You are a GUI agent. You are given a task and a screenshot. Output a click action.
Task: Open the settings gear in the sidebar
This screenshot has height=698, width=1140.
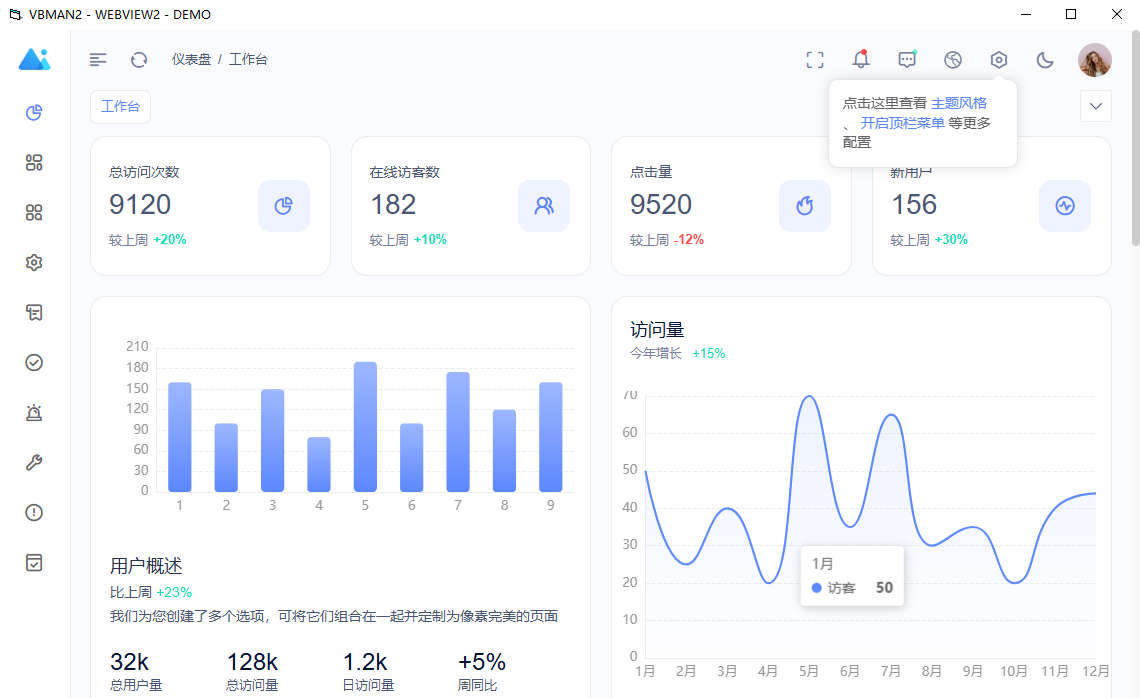[33, 262]
